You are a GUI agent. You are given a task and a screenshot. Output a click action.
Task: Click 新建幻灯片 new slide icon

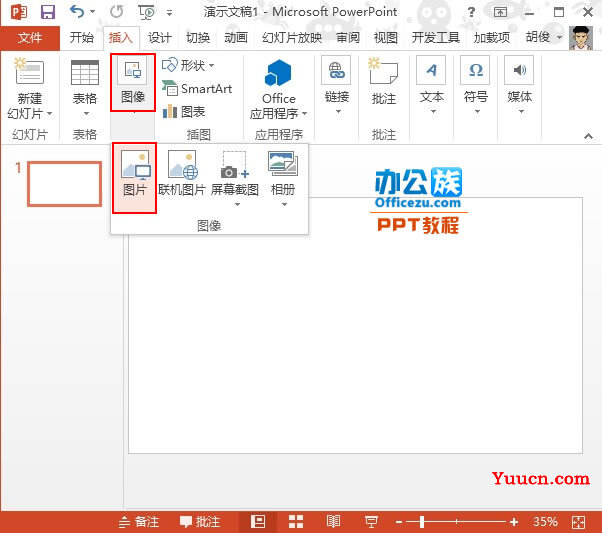tap(30, 71)
